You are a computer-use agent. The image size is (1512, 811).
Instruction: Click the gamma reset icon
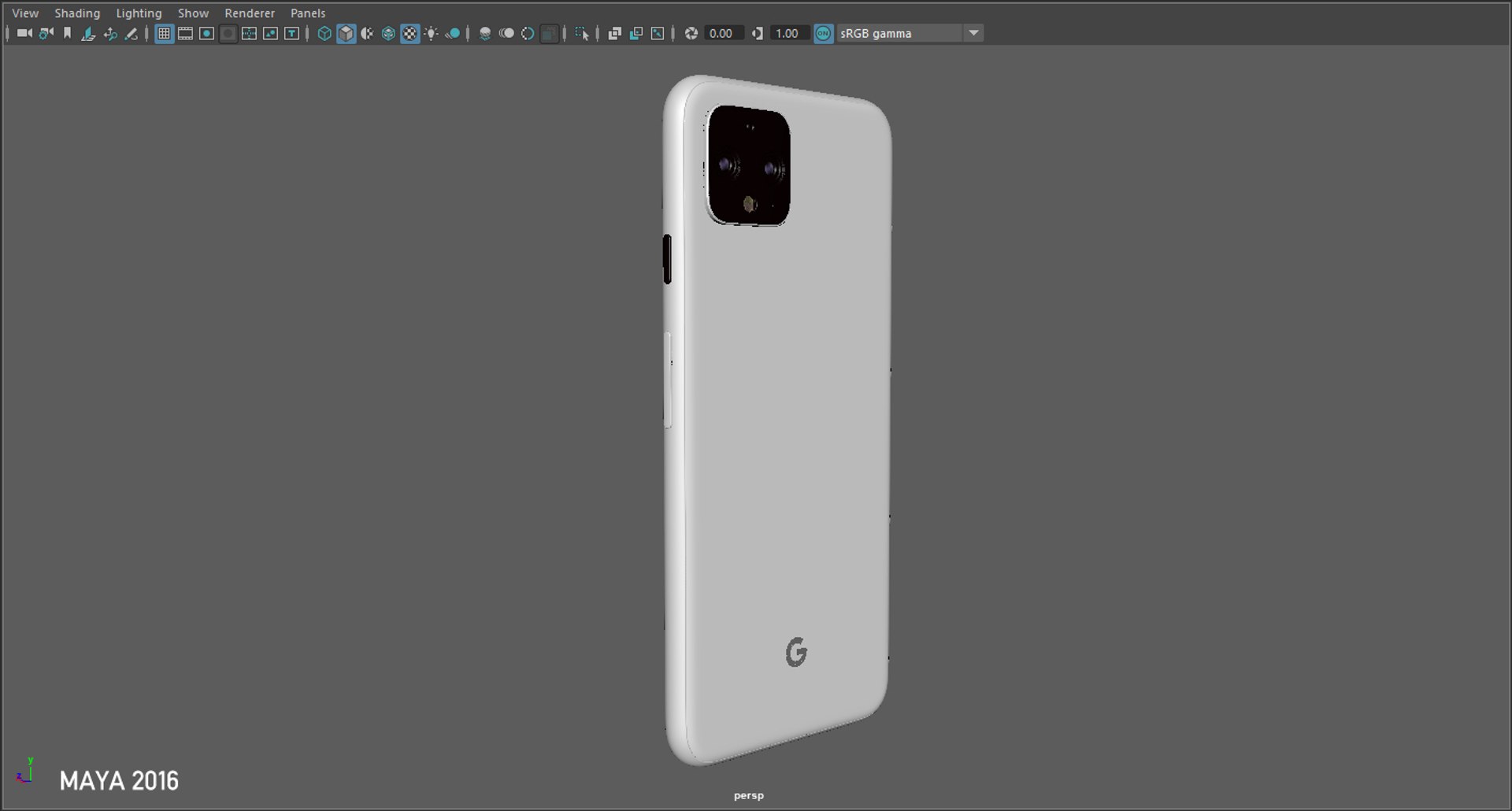[x=758, y=33]
